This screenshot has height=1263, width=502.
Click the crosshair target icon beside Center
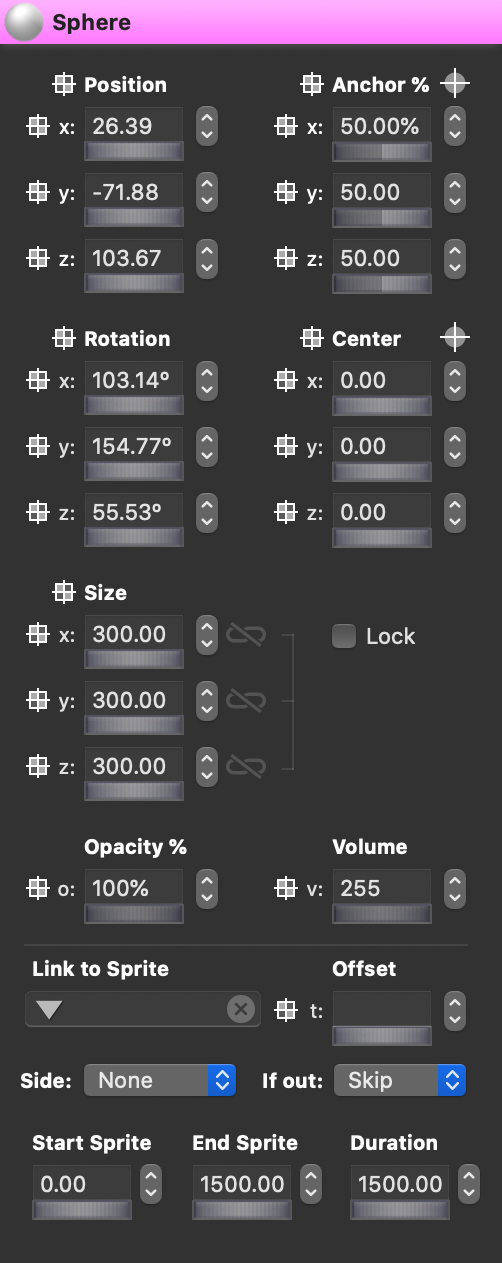tap(455, 338)
